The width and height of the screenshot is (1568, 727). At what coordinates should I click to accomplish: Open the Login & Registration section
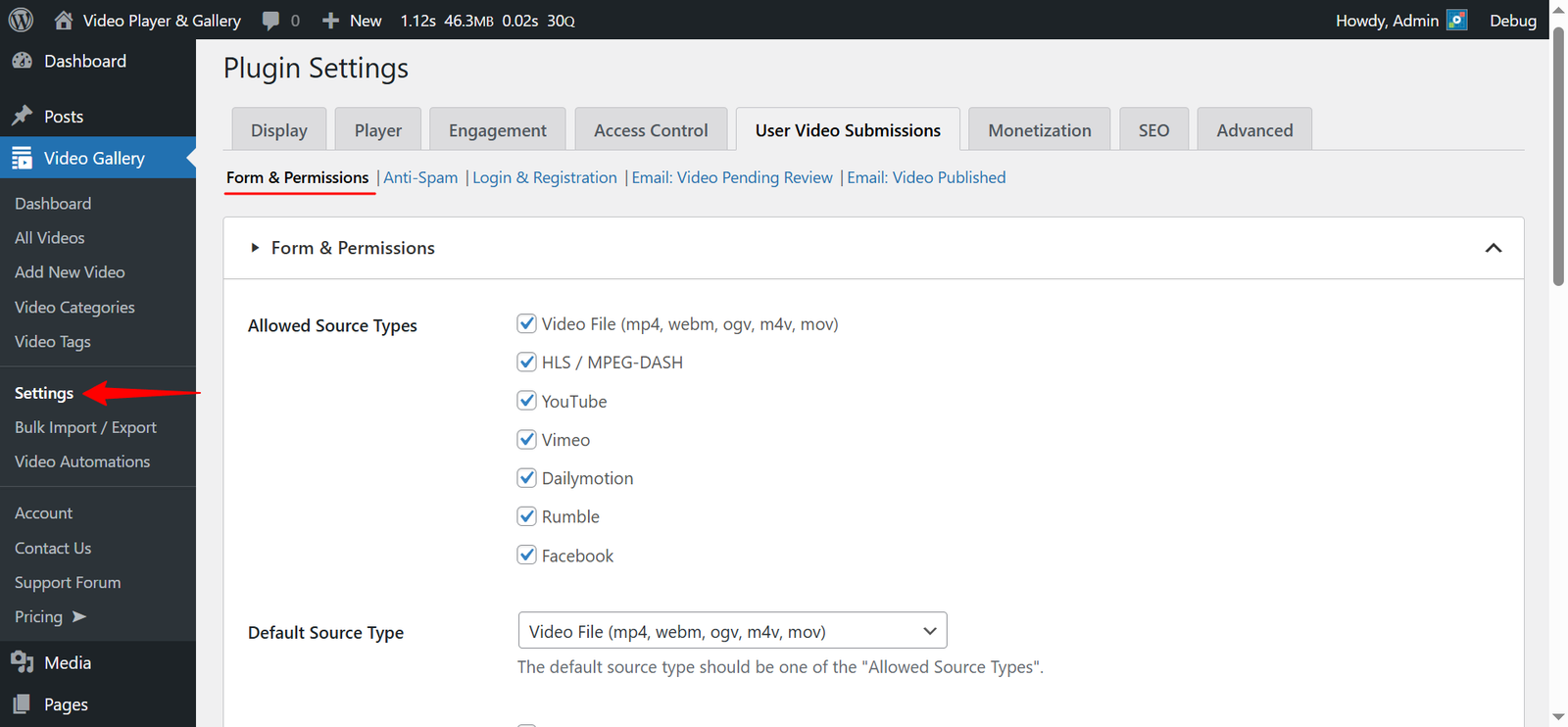point(545,177)
